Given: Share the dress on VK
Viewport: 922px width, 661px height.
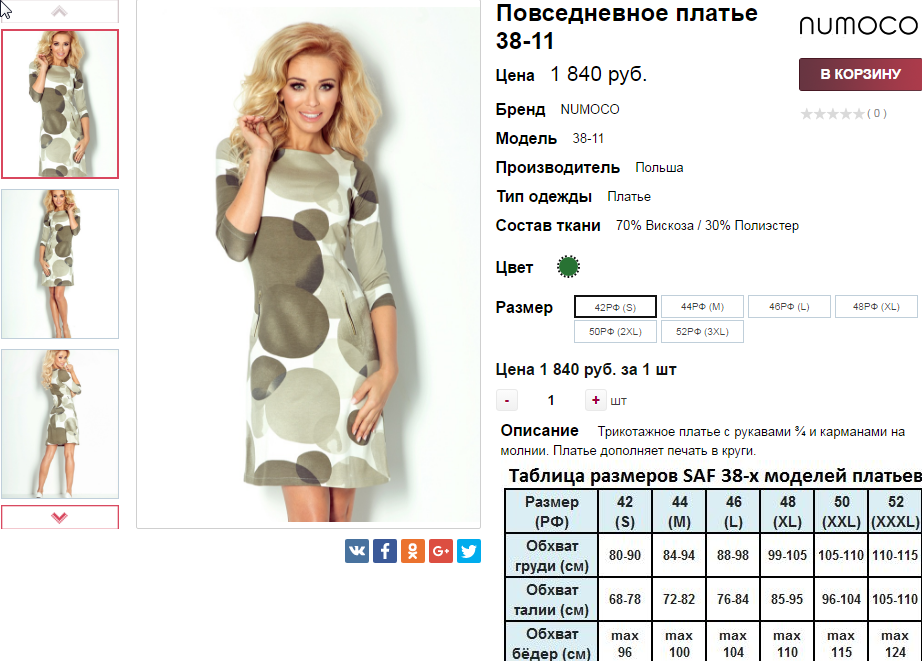Looking at the screenshot, I should pos(357,551).
